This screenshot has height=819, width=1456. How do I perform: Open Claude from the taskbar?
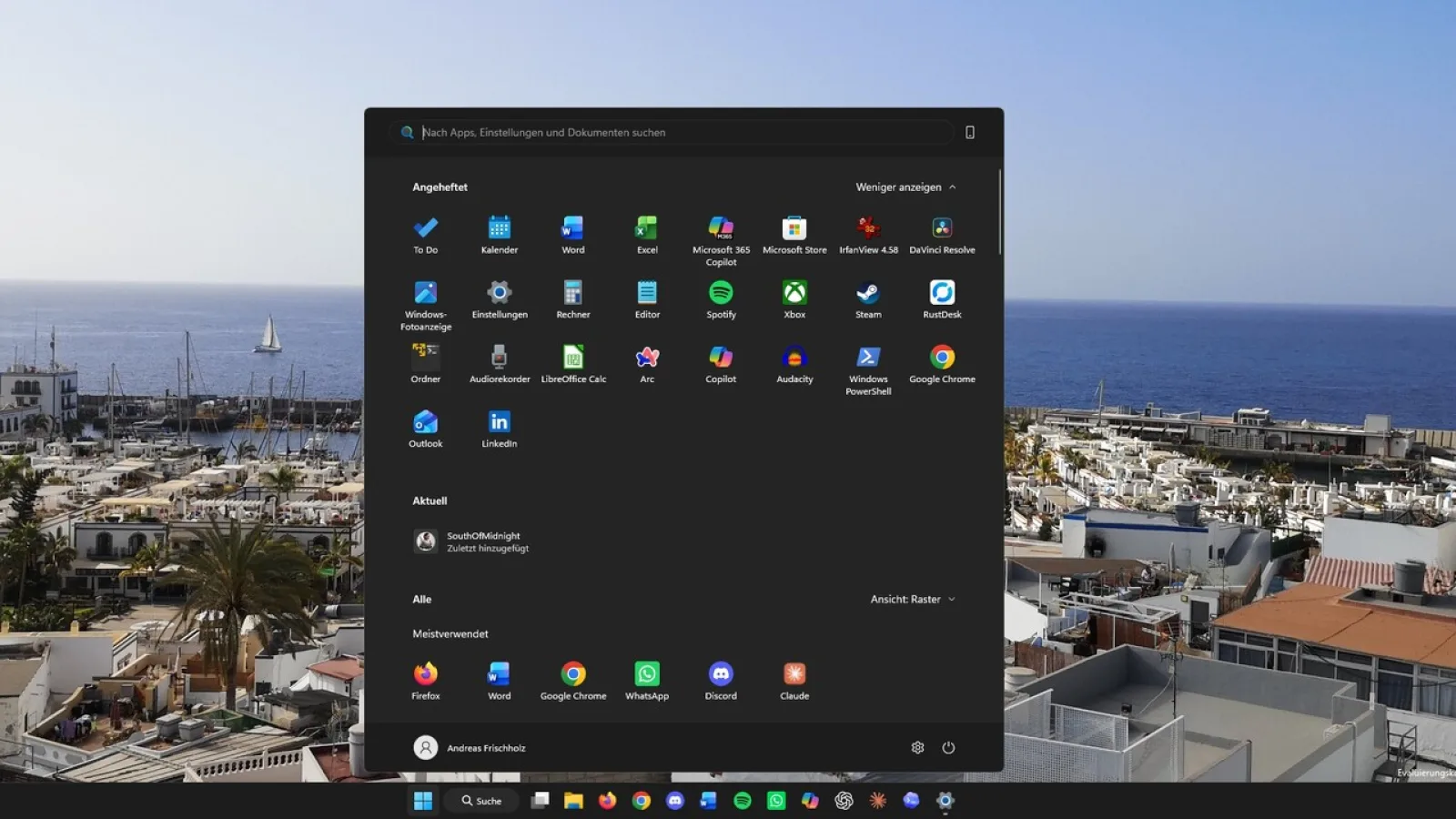click(877, 801)
